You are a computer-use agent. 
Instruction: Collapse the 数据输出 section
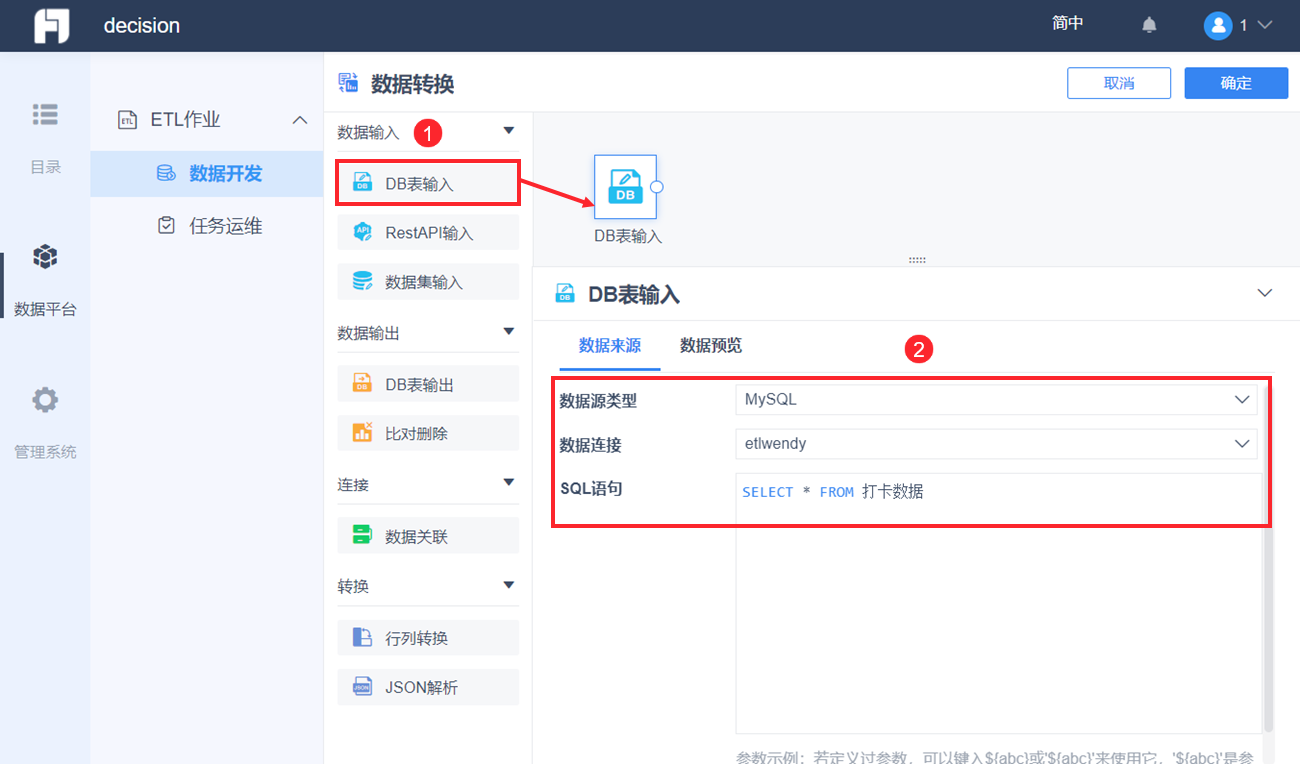pyautogui.click(x=509, y=332)
